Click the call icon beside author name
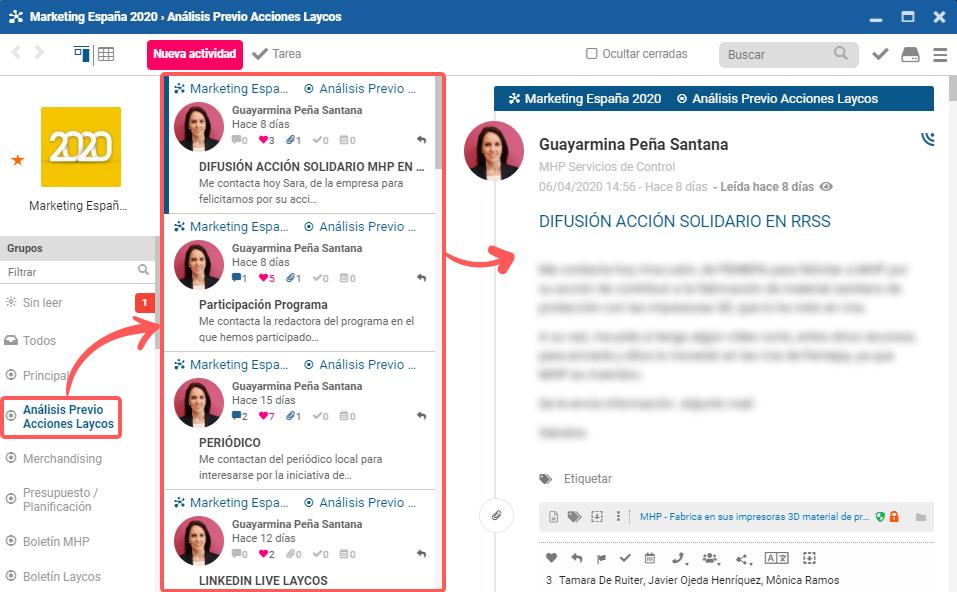 pyautogui.click(x=928, y=139)
